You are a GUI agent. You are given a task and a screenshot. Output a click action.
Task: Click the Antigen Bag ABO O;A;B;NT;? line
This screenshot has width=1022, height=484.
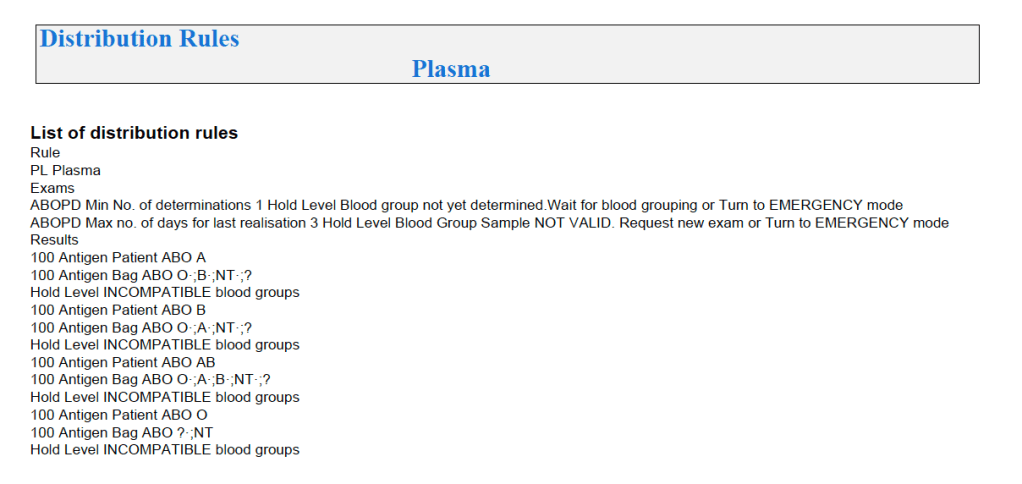(150, 380)
